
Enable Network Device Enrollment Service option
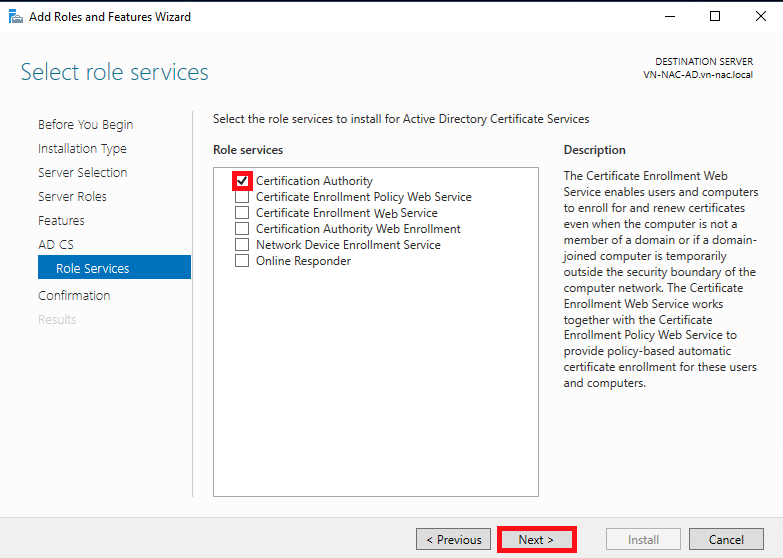point(242,245)
